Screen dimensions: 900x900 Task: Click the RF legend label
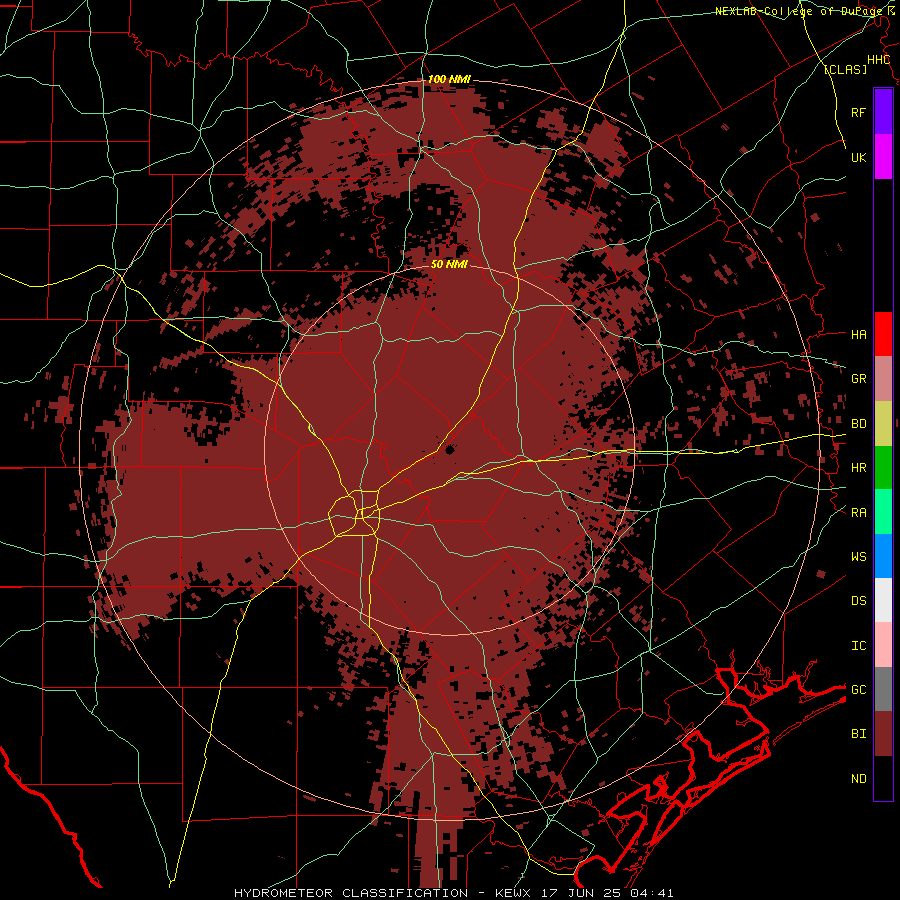point(858,112)
